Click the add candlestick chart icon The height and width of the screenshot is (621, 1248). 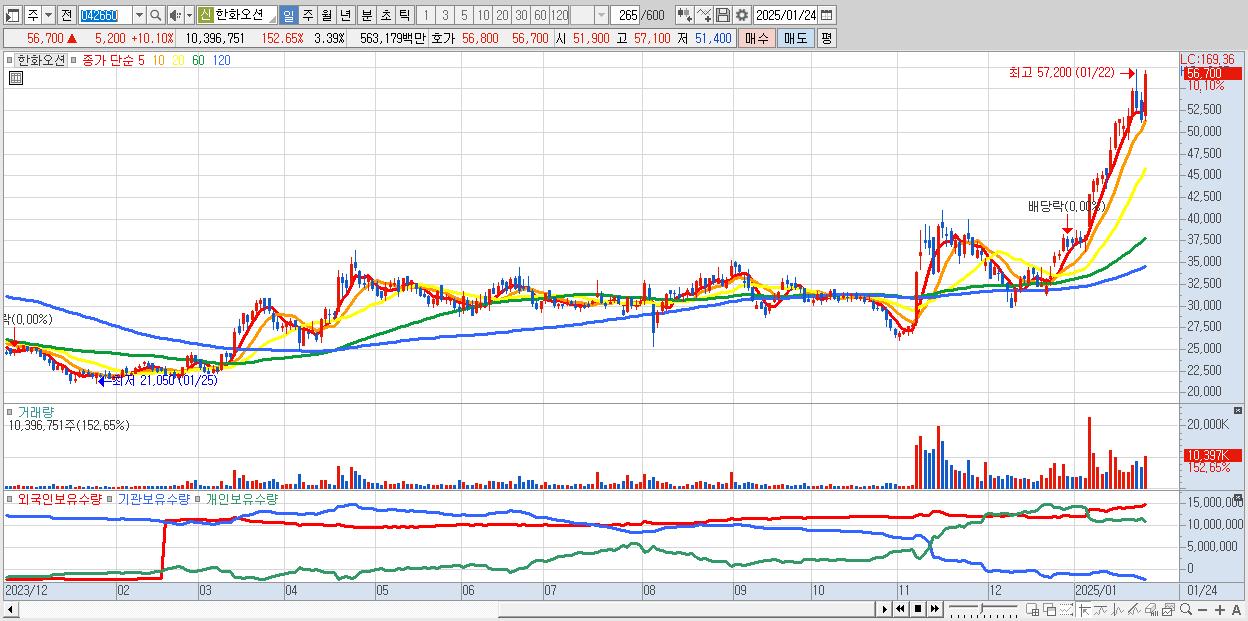[684, 15]
